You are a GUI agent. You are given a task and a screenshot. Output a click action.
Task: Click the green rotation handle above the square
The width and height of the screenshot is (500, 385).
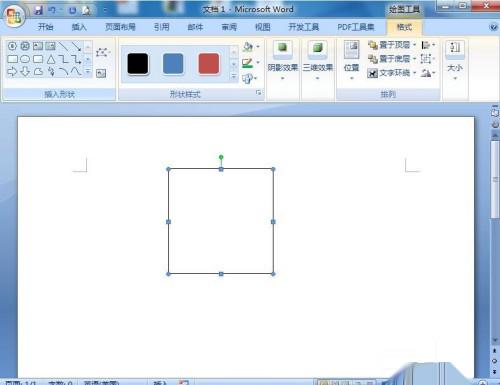pos(221,157)
